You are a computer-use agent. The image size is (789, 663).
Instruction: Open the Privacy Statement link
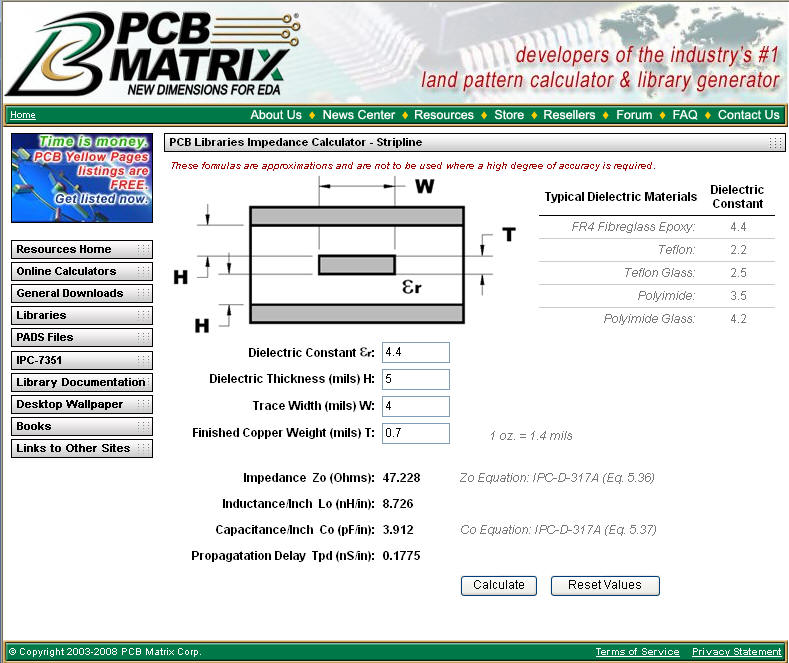[x=736, y=652]
